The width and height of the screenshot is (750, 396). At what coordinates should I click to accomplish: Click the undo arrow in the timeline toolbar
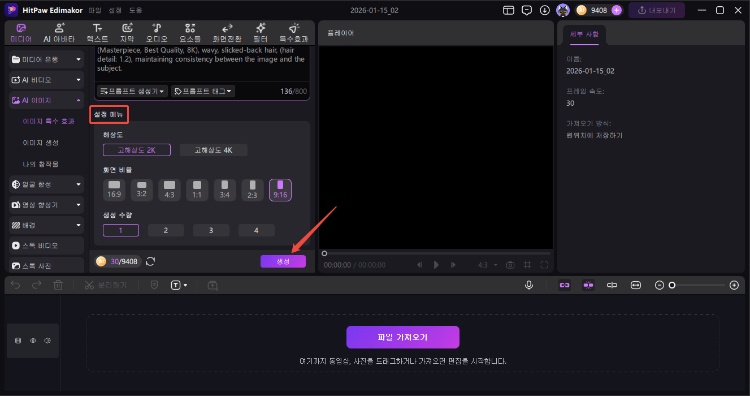point(15,285)
